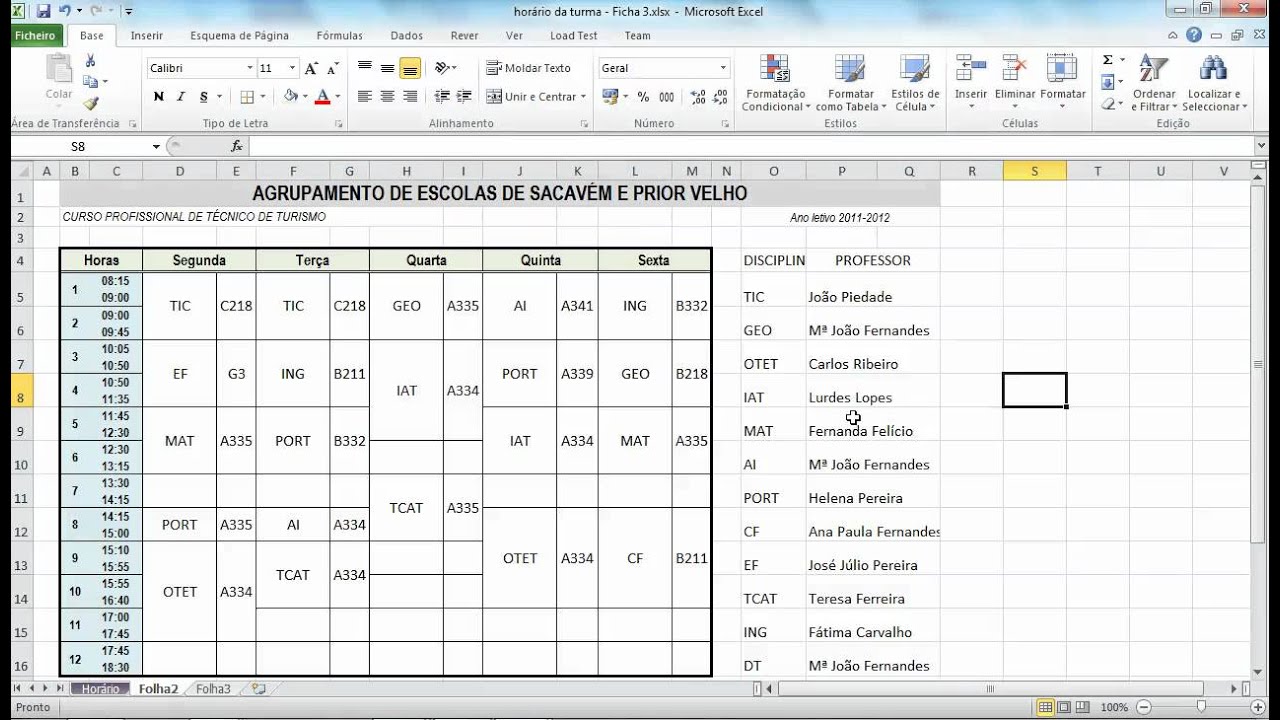Switch to Page Layout view in status bar

click(x=1063, y=707)
